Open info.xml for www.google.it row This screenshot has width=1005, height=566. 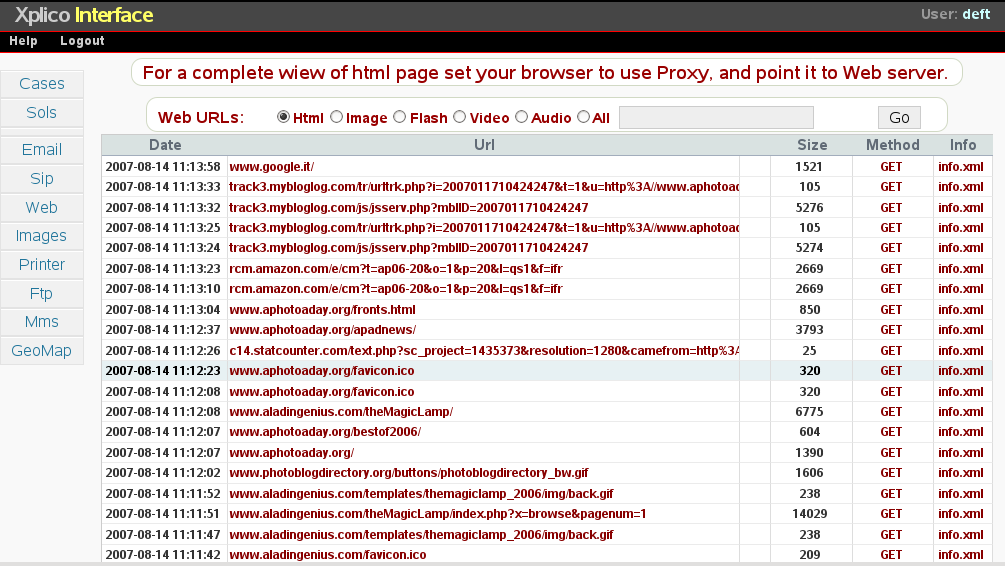click(960, 166)
